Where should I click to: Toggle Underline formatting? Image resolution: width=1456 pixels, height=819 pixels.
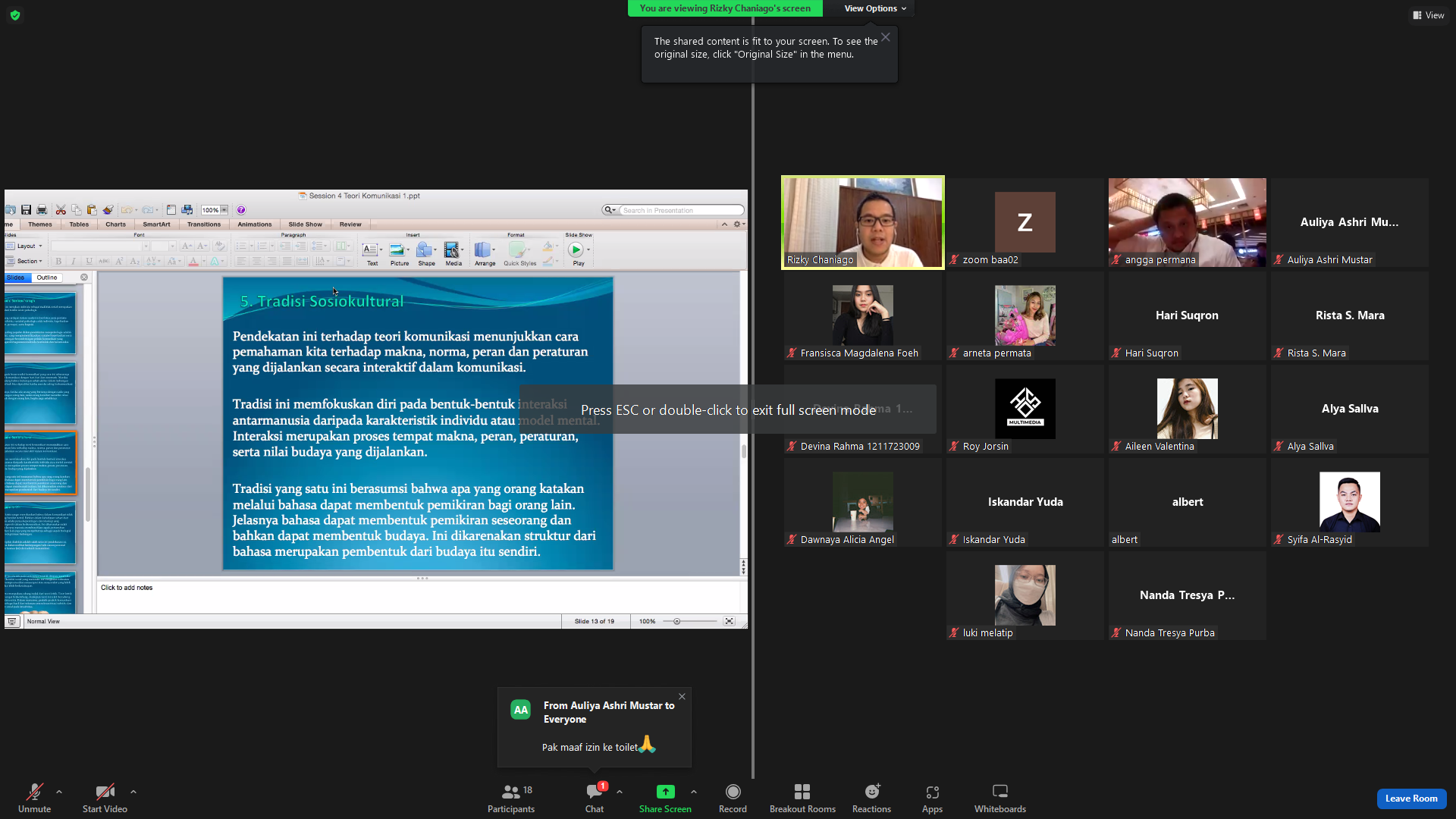click(89, 262)
